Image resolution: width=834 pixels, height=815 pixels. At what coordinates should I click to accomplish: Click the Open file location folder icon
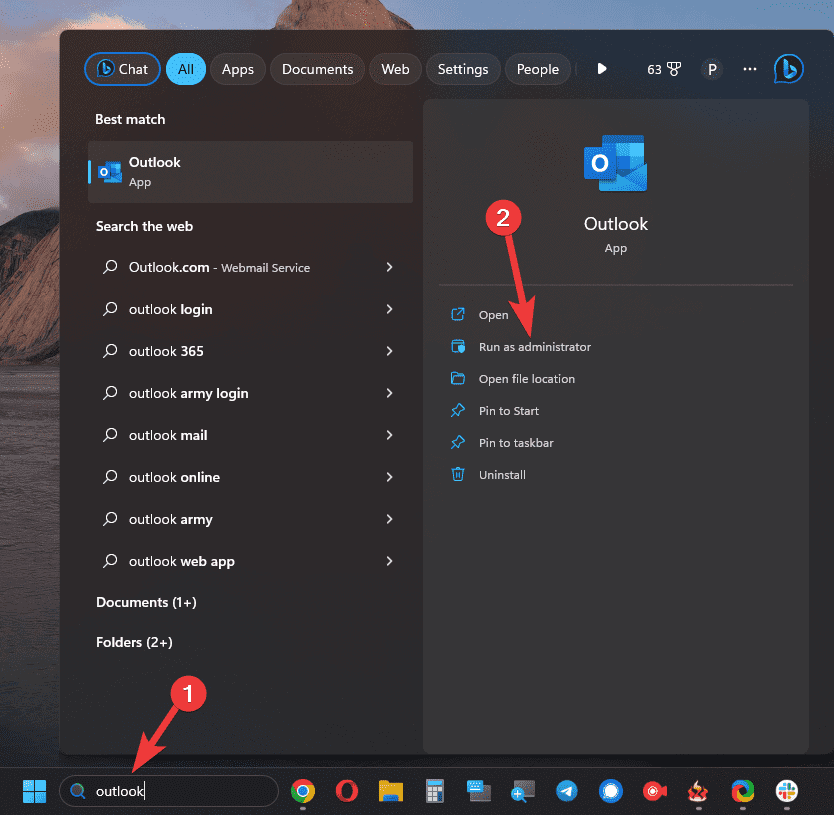[457, 378]
